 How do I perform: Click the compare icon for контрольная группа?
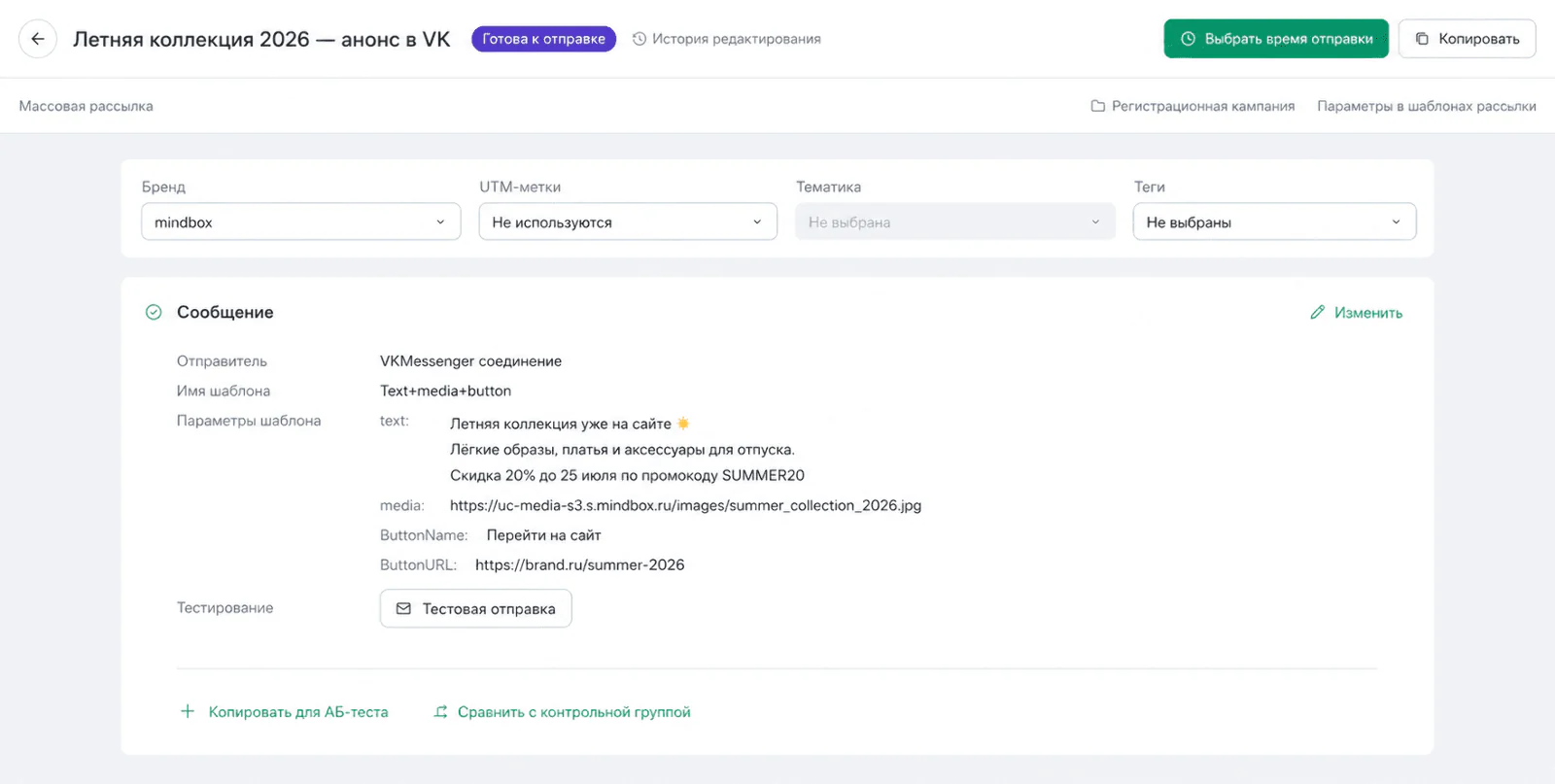[x=441, y=711]
